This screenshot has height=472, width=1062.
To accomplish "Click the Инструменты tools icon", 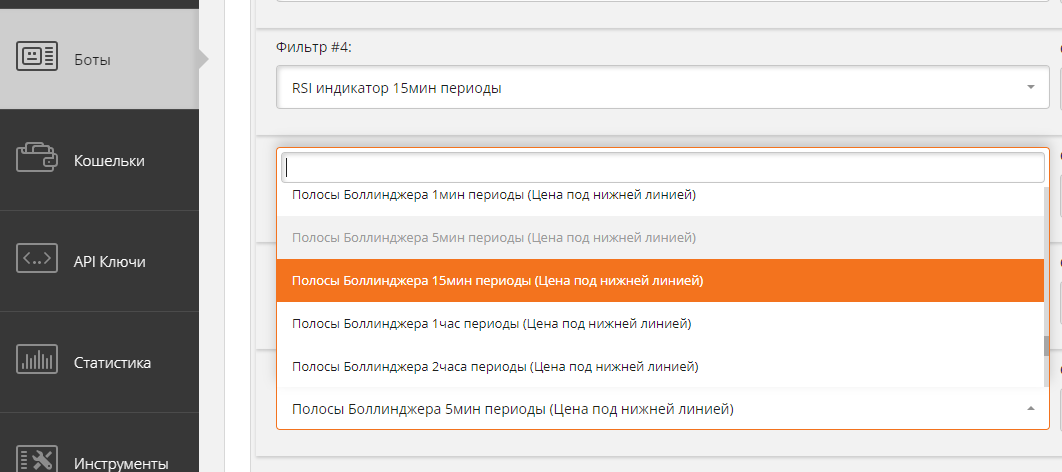I will (37, 460).
